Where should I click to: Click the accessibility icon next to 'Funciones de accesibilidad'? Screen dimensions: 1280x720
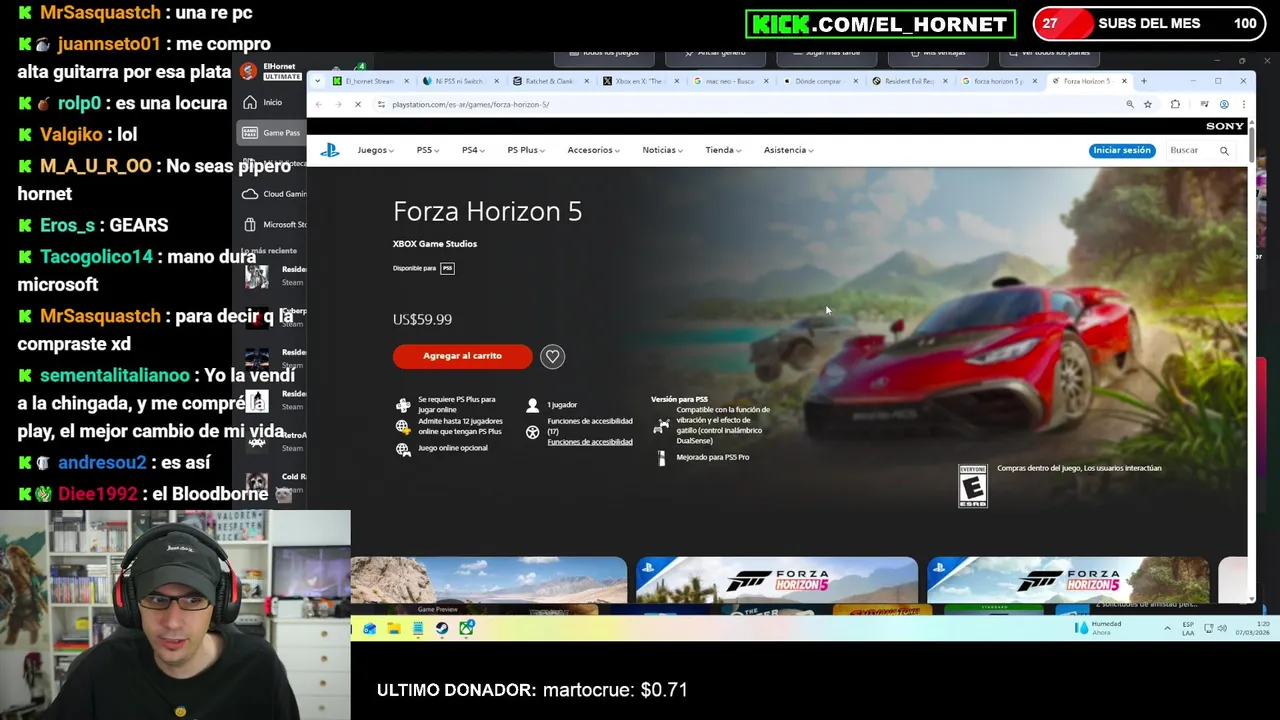pyautogui.click(x=532, y=432)
